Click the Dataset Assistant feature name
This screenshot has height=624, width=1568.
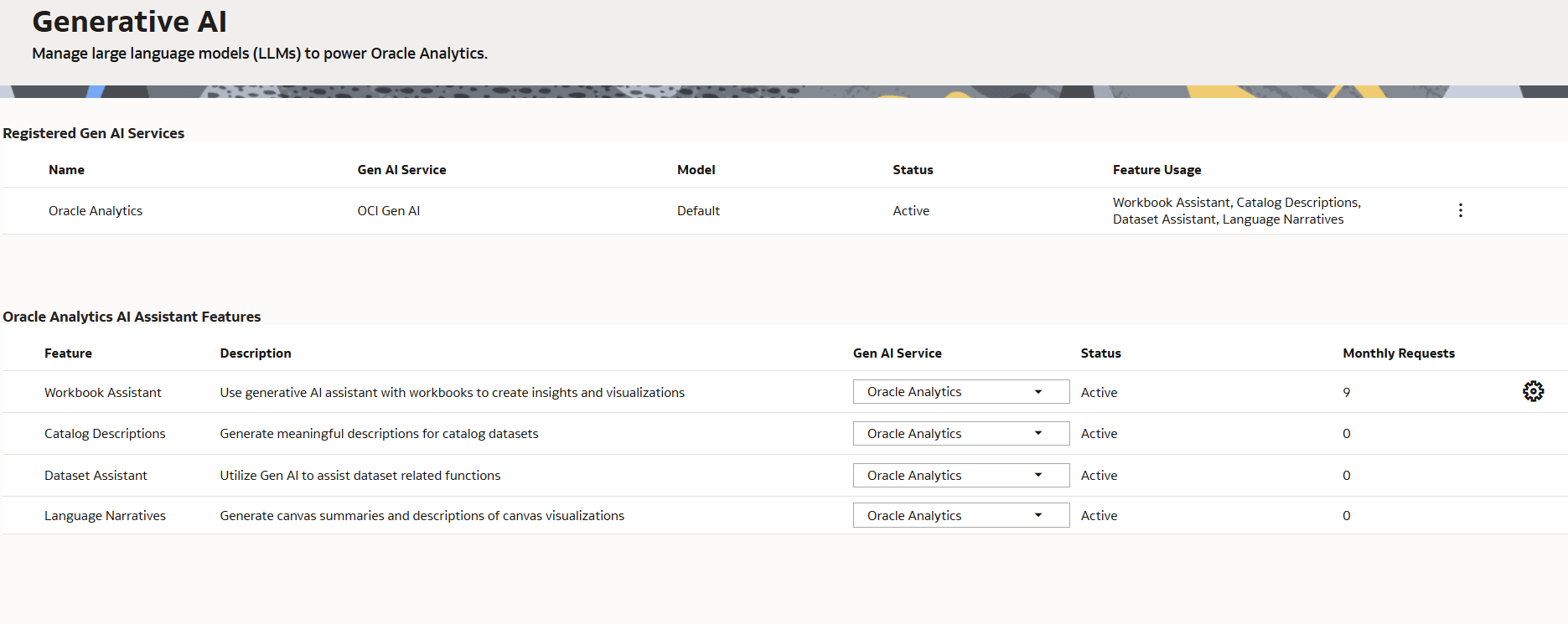point(96,476)
